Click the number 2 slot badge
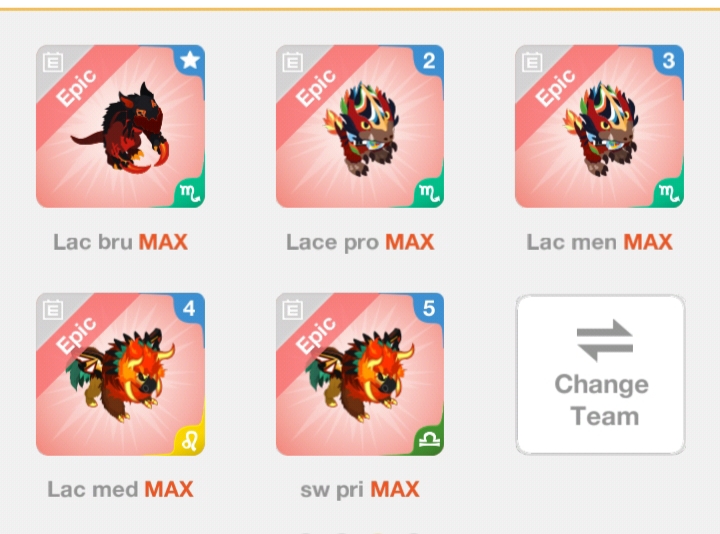Viewport: 720px width, 534px height. (429, 60)
